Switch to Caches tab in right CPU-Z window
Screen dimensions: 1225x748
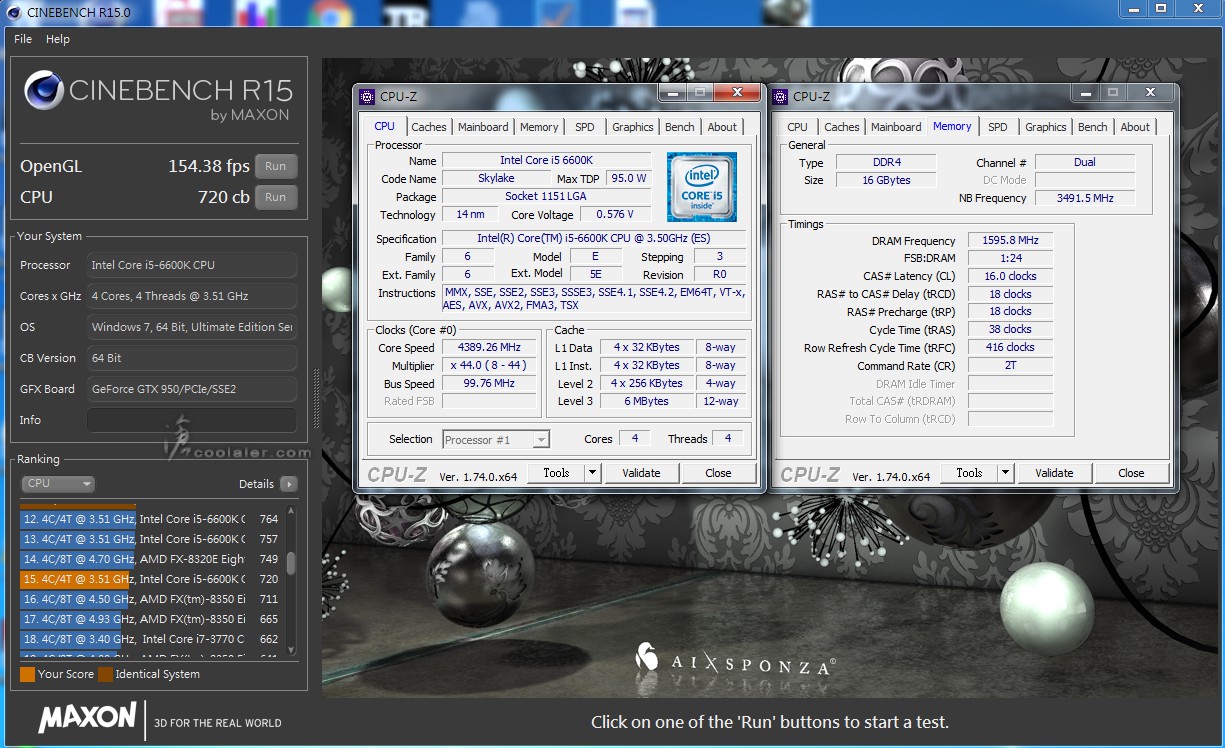pyautogui.click(x=842, y=127)
